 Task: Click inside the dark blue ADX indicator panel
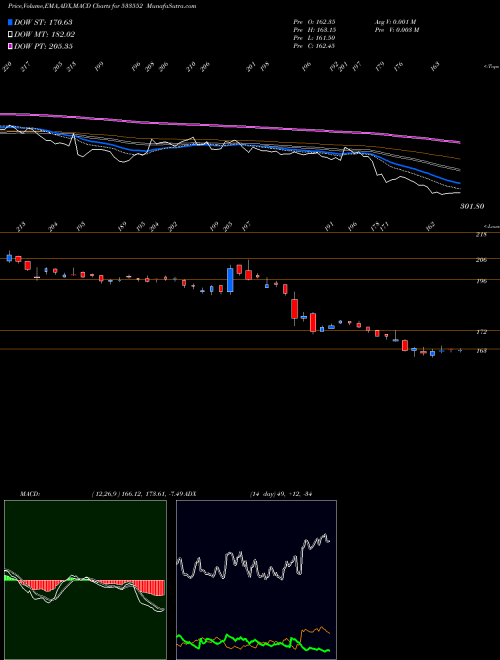pyautogui.click(x=256, y=580)
